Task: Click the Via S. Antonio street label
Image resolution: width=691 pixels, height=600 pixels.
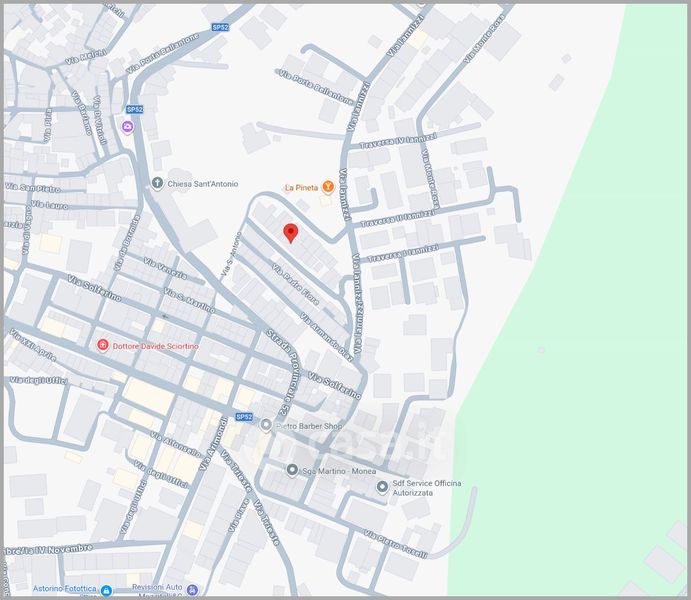Action: point(232,254)
